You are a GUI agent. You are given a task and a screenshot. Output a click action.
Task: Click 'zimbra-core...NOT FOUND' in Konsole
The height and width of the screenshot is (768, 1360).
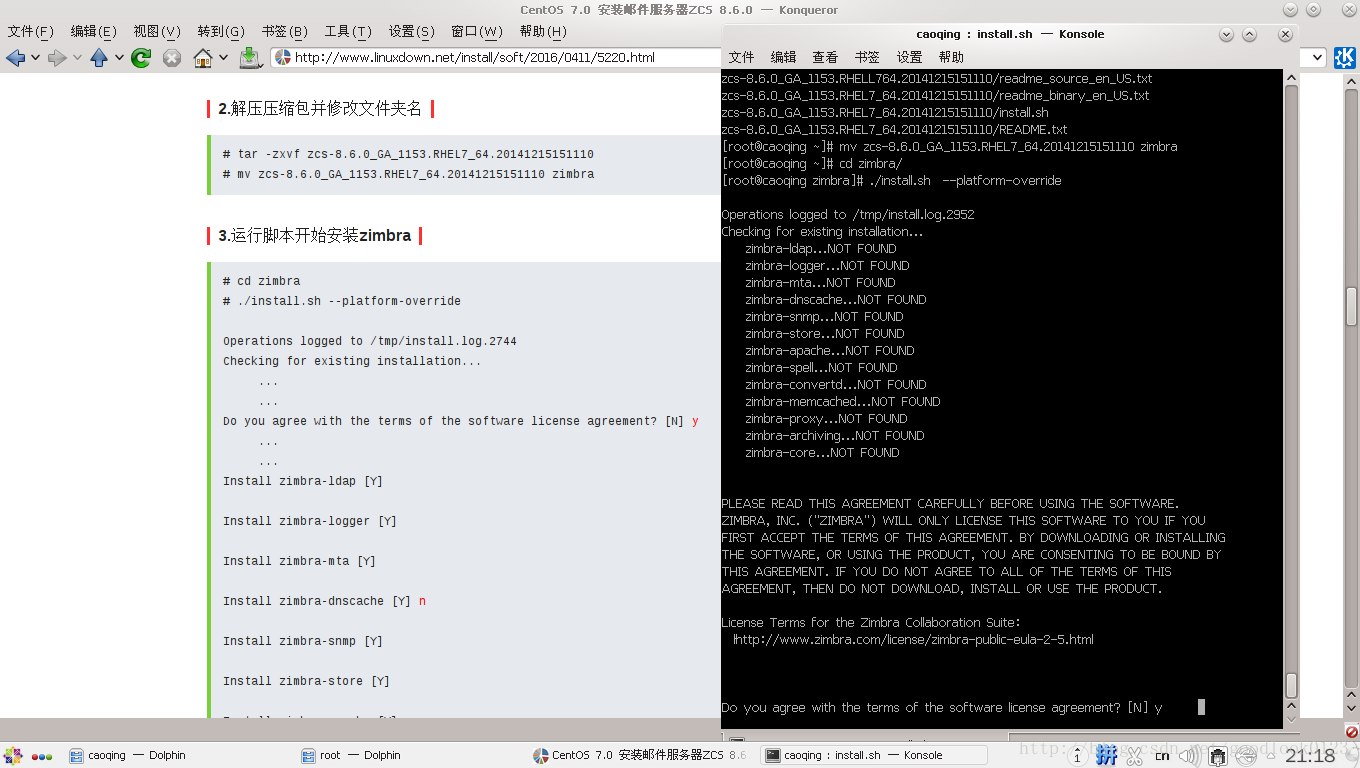(822, 452)
